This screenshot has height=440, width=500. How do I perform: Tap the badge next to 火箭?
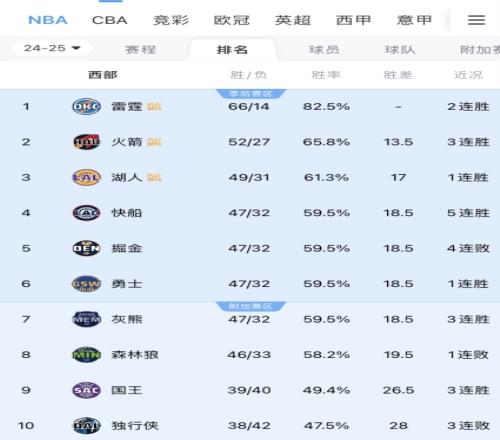154,142
